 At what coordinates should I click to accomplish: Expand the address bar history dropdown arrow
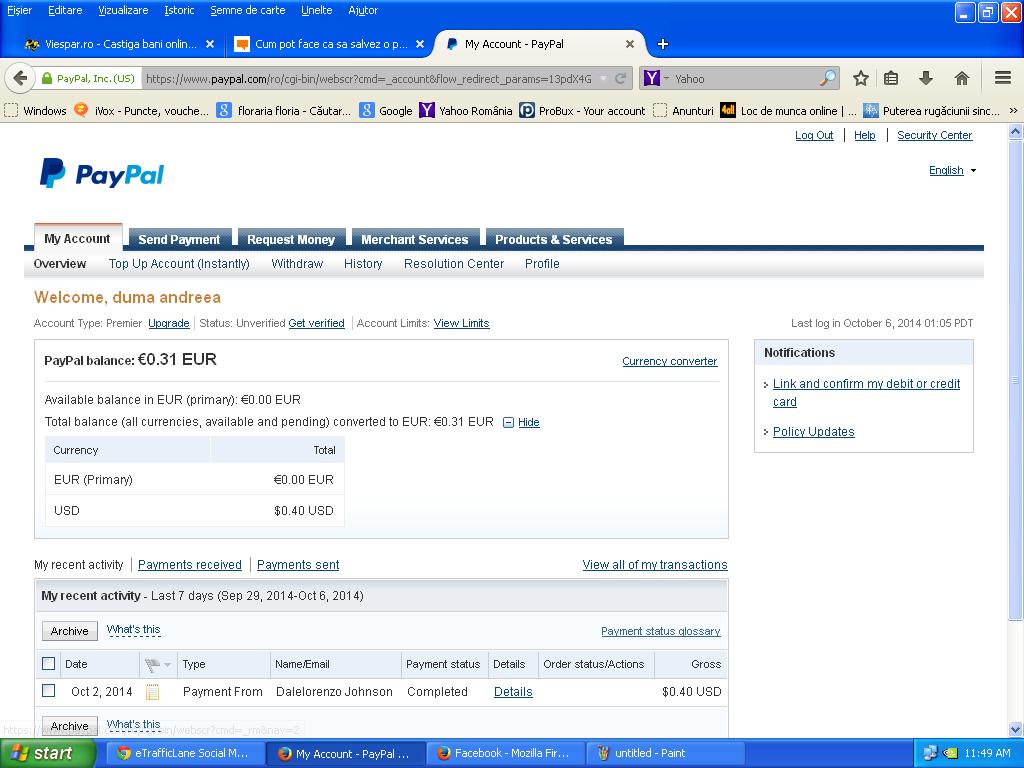tap(603, 78)
